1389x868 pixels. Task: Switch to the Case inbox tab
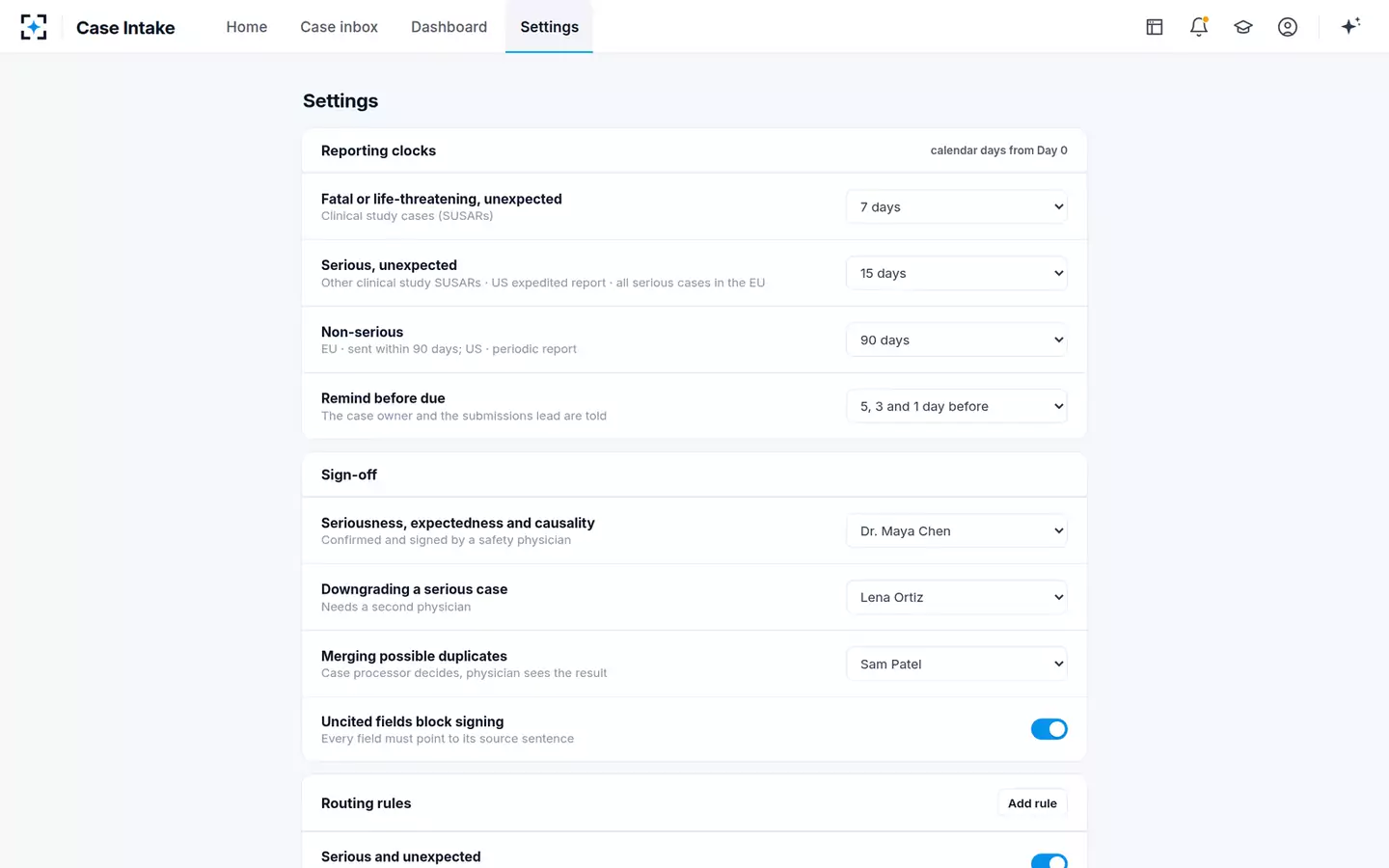point(339,27)
